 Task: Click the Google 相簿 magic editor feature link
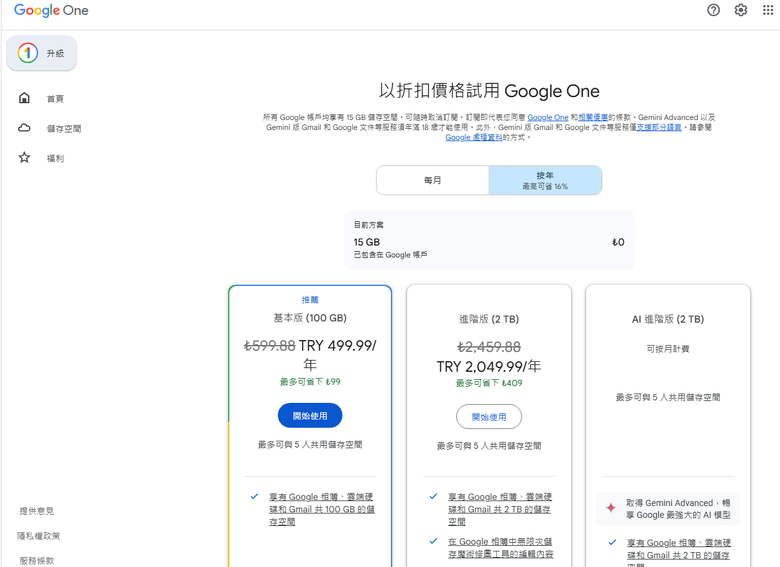coord(500,548)
